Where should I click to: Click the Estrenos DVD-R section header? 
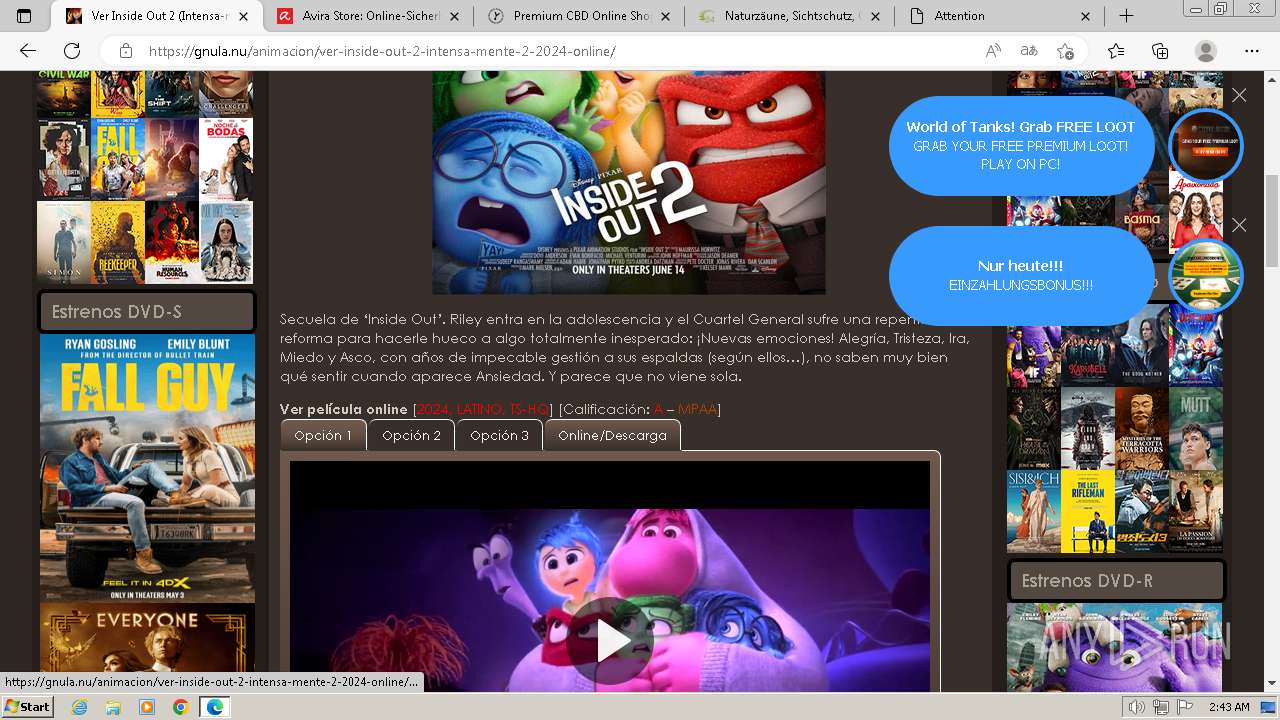(x=1116, y=580)
